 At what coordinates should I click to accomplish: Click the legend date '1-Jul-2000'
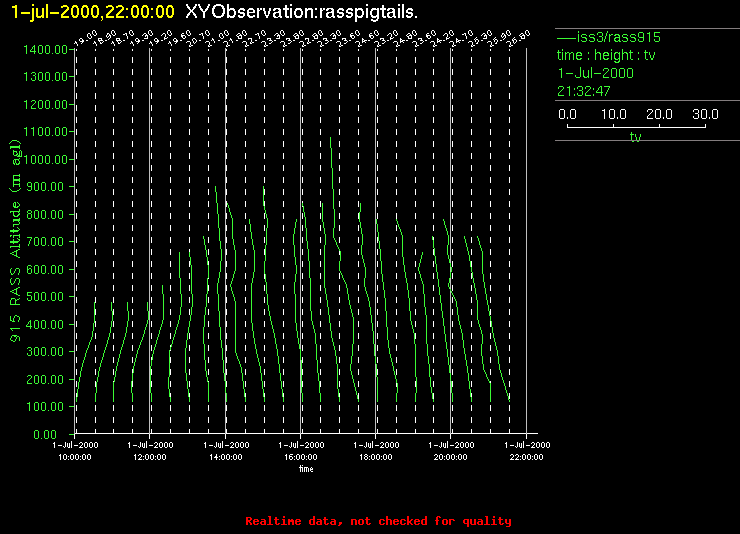click(x=596, y=73)
